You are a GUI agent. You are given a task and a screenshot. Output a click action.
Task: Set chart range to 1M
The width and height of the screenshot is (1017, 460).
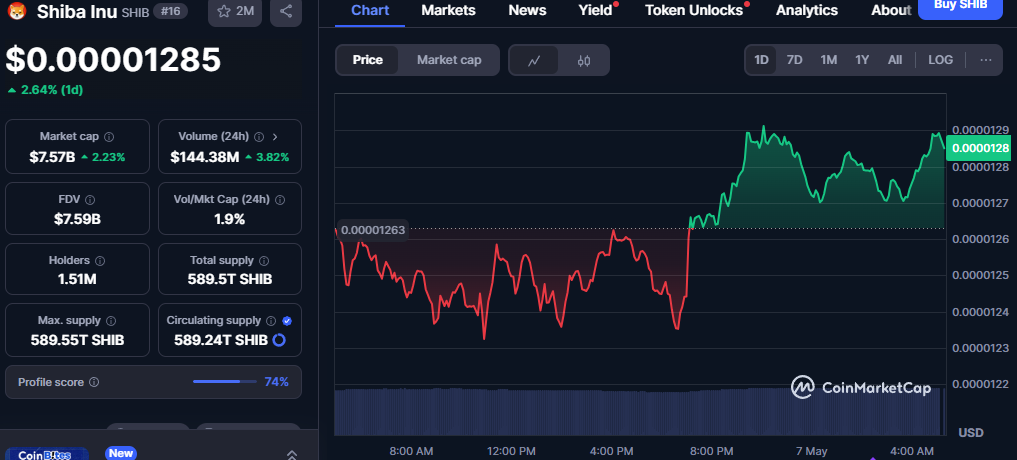tap(828, 60)
